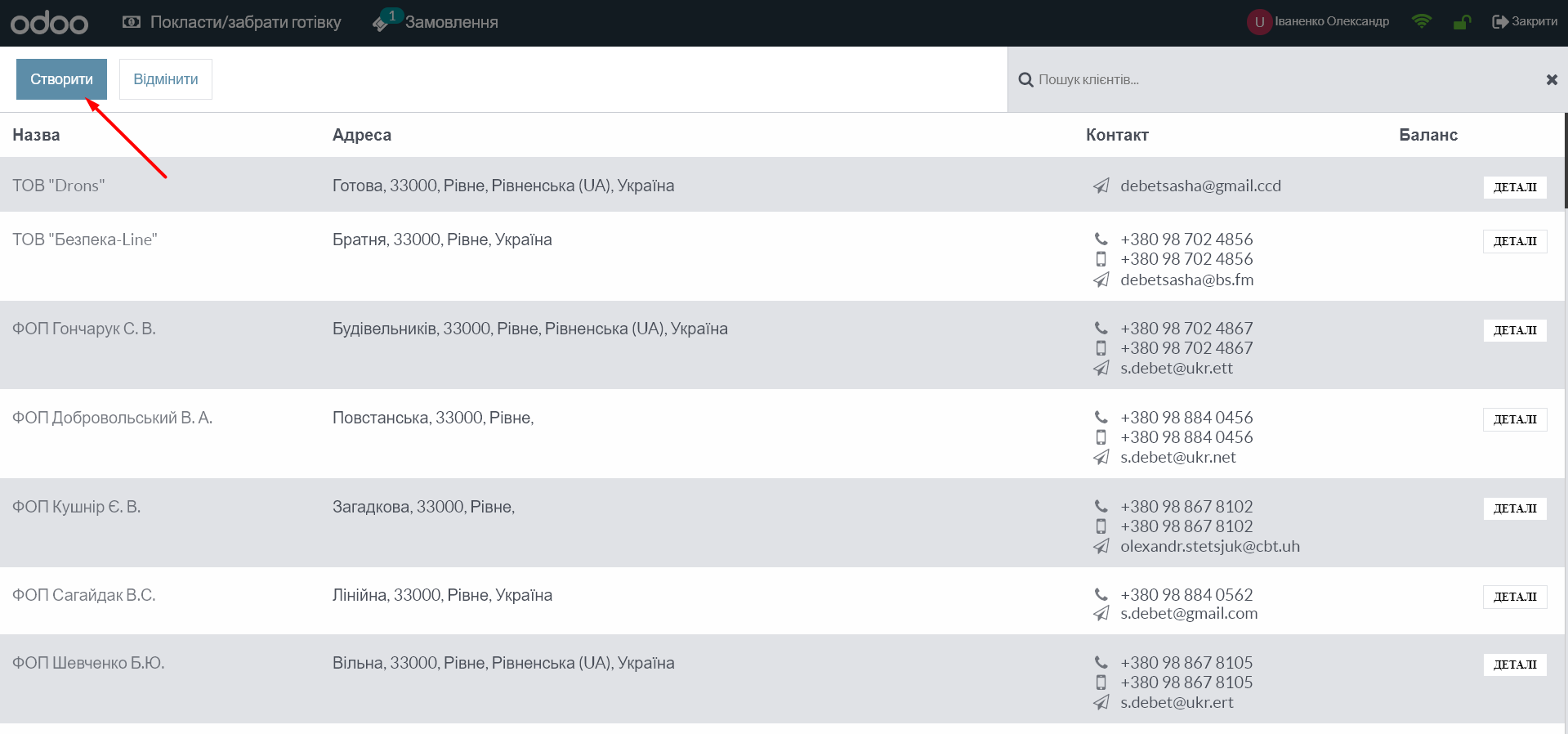Open ДЕТАЛІ for ТОВ "Drons"

pos(1514,187)
